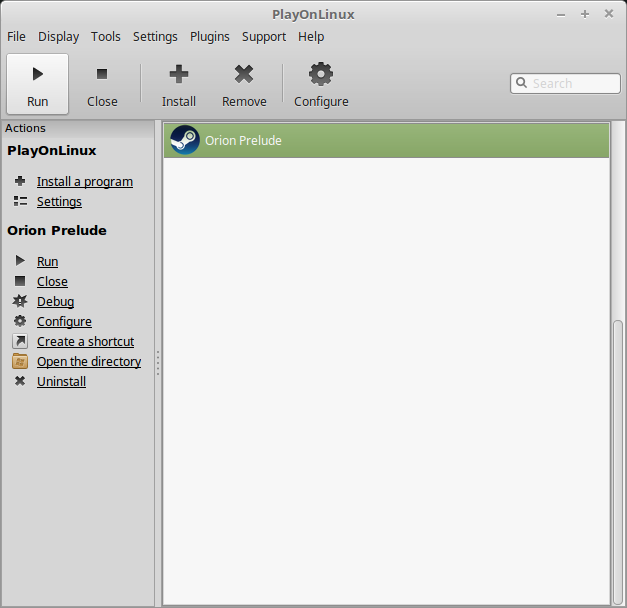Open the Settings menu in menu bar
This screenshot has height=608, width=627.
point(155,37)
